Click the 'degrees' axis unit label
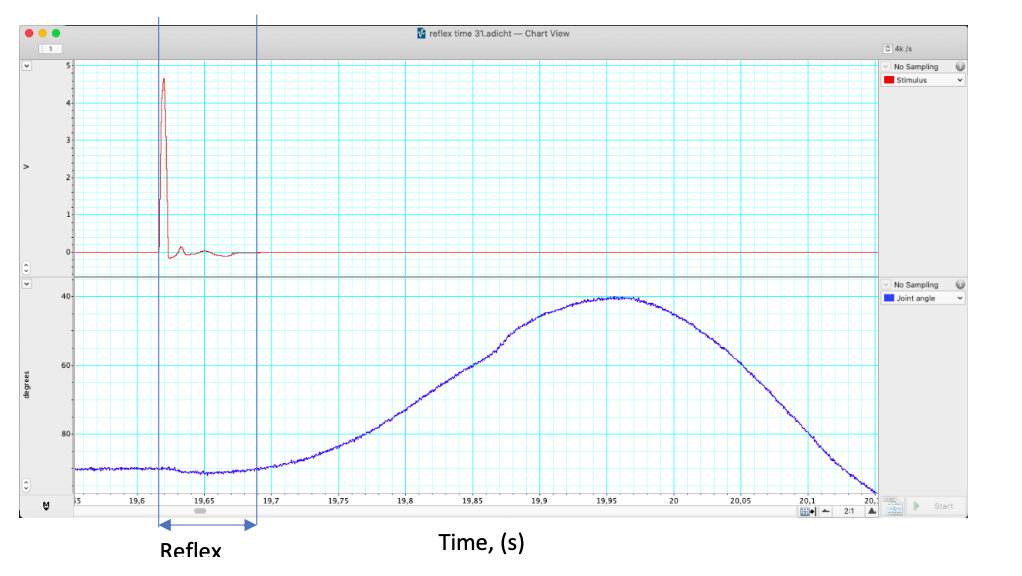 coord(27,384)
